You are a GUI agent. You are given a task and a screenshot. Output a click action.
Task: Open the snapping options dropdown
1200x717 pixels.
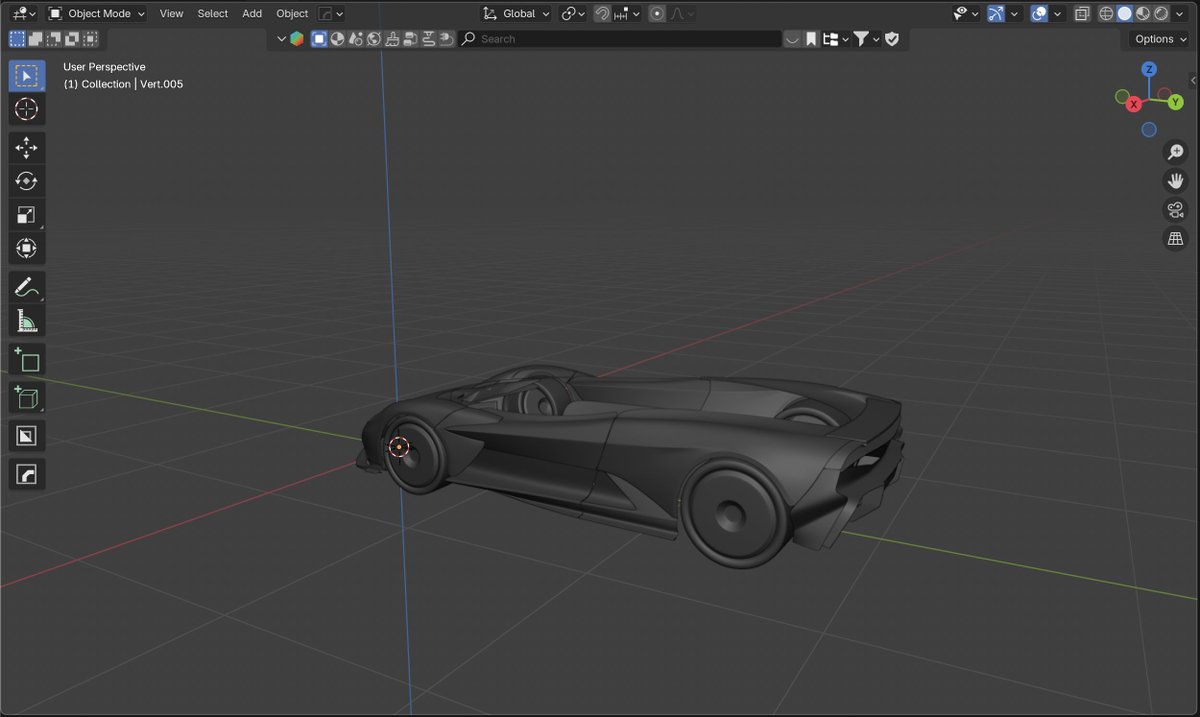627,14
